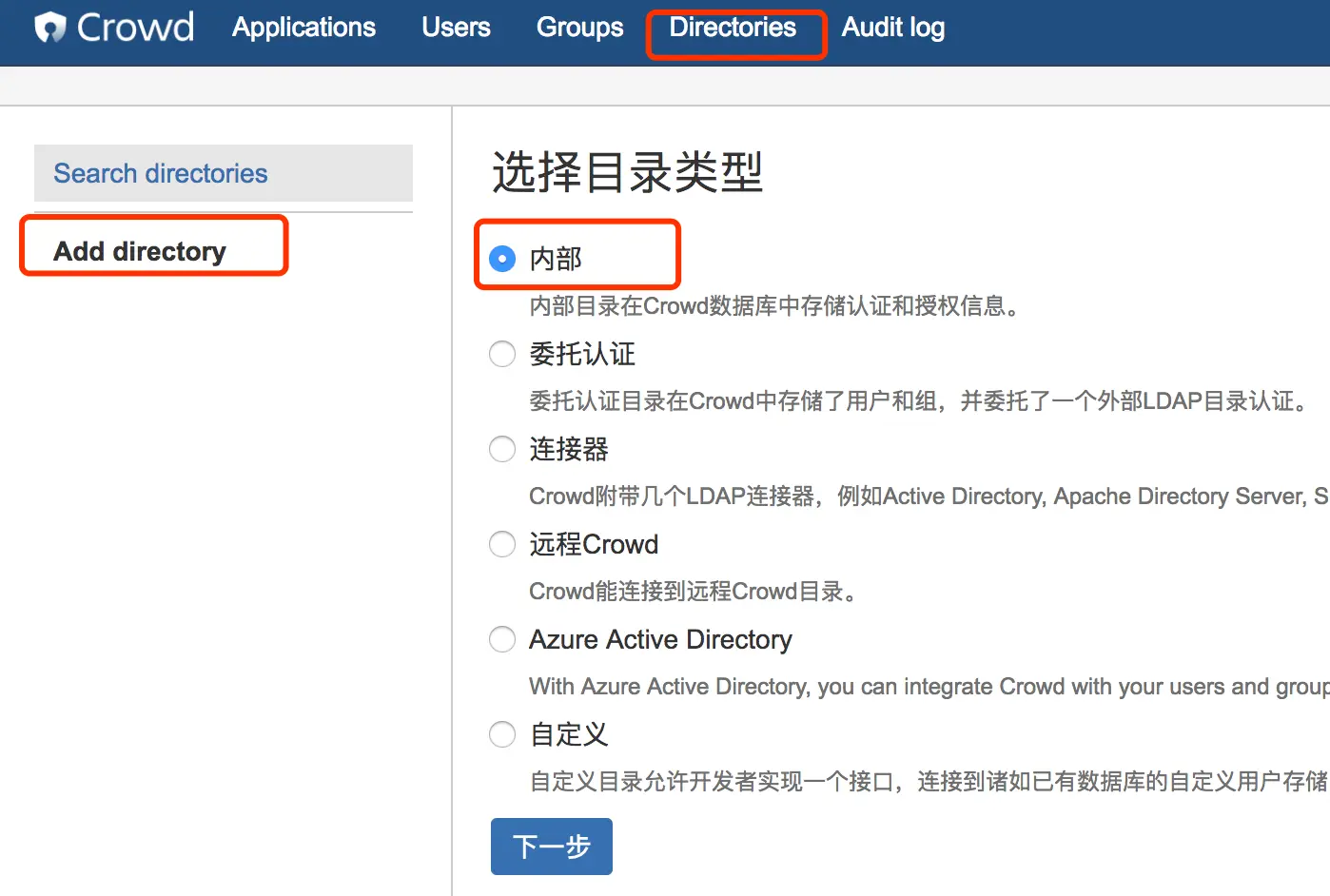Open the Applications menu
Screen dimensions: 1330x896
pyautogui.click(x=303, y=28)
